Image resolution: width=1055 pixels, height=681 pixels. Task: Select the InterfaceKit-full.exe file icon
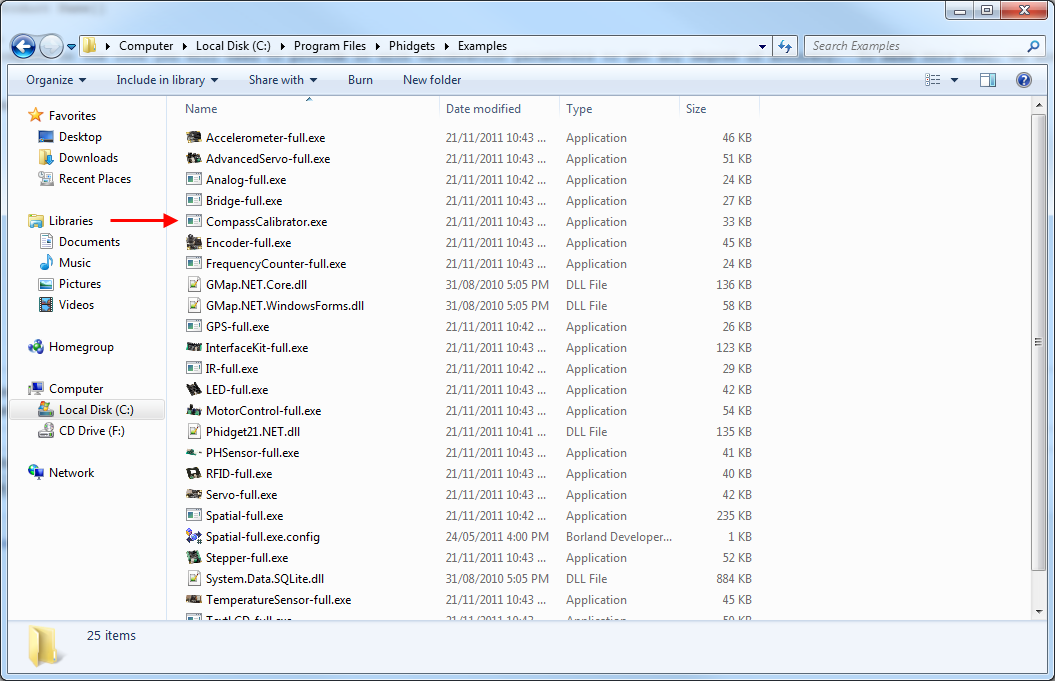coord(194,348)
